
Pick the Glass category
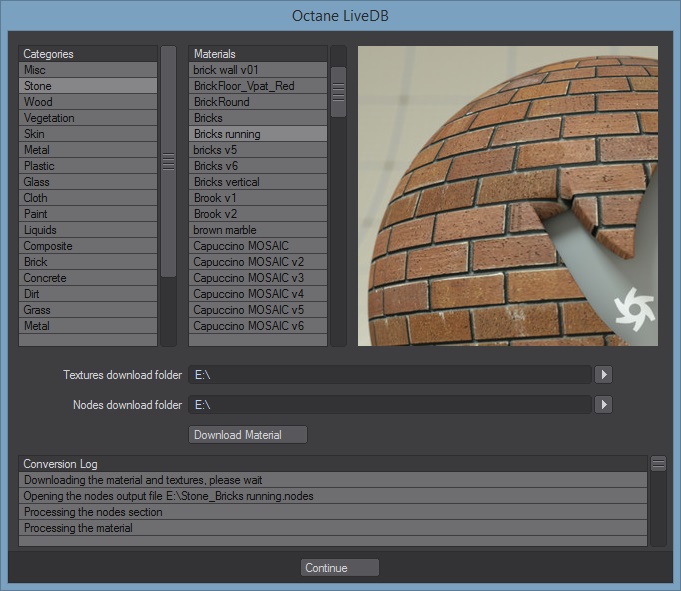88,182
